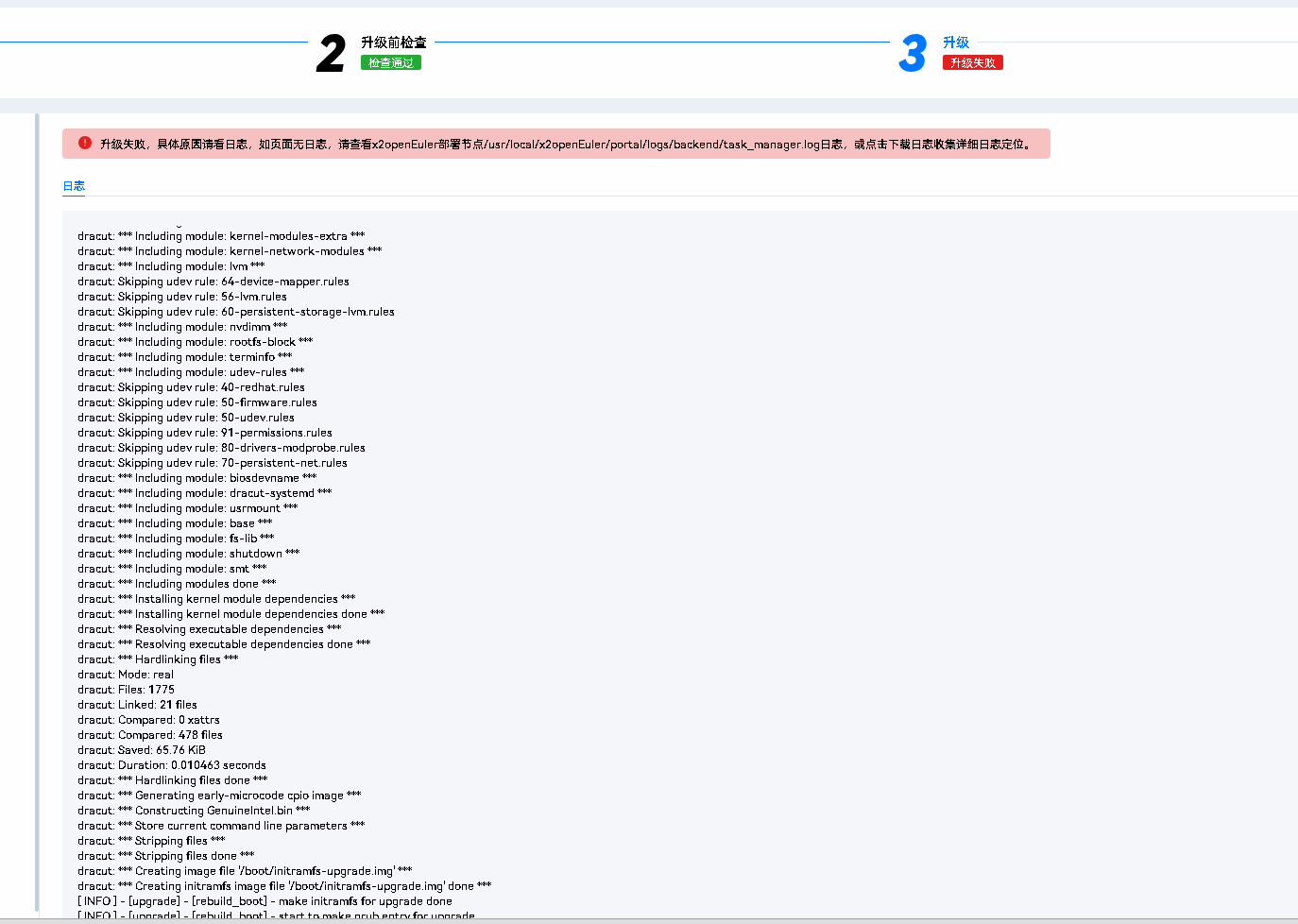1298x924 pixels.
Task: Open the 日志 tab
Action: point(74,186)
